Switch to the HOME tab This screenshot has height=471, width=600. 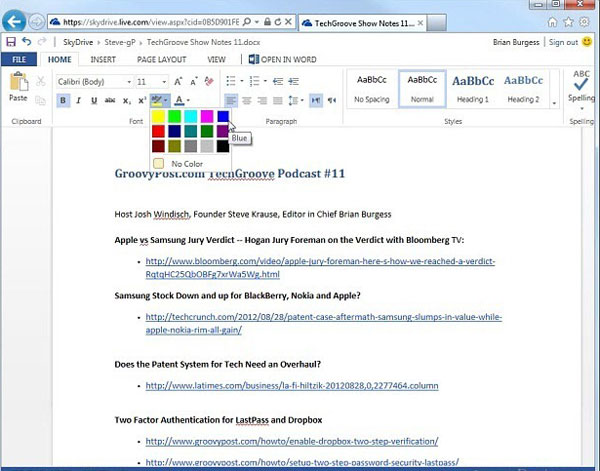(x=59, y=59)
